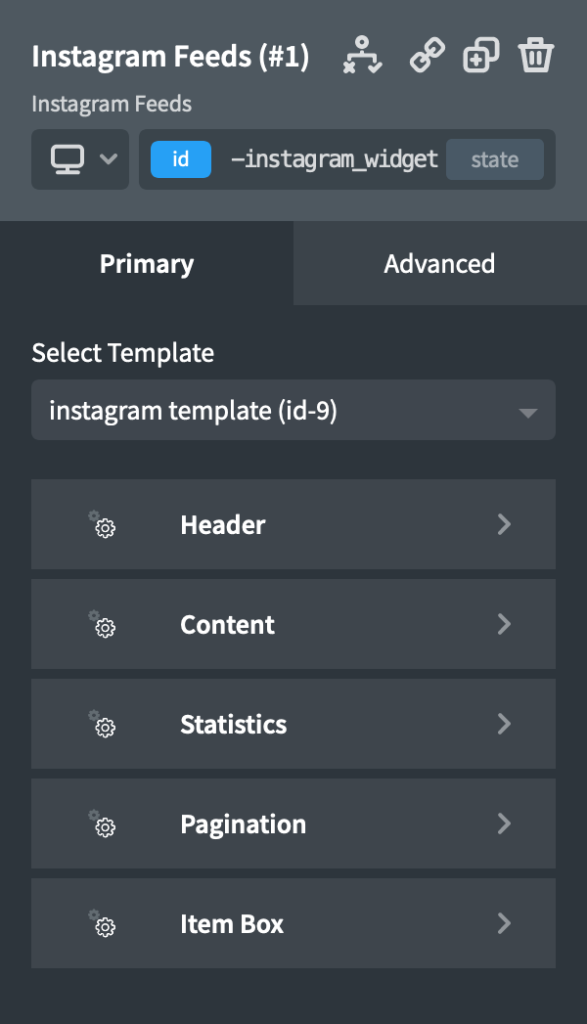This screenshot has width=587, height=1024.
Task: Expand the Header section chevron
Action: pos(504,524)
